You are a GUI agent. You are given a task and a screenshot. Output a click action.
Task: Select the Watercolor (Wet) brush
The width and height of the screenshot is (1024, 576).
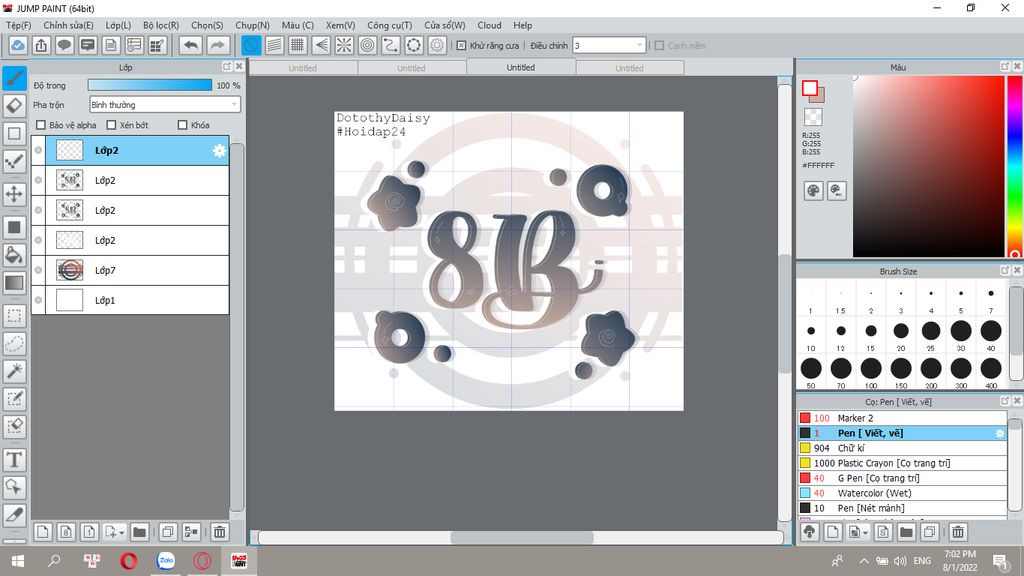click(x=902, y=493)
